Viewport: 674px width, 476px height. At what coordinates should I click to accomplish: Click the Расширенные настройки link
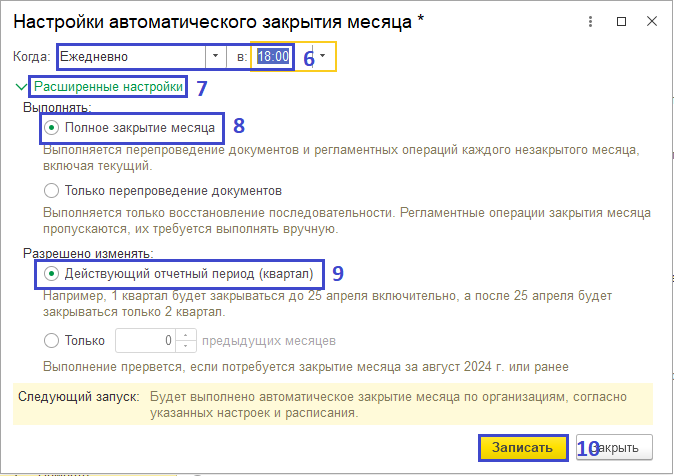tap(108, 87)
